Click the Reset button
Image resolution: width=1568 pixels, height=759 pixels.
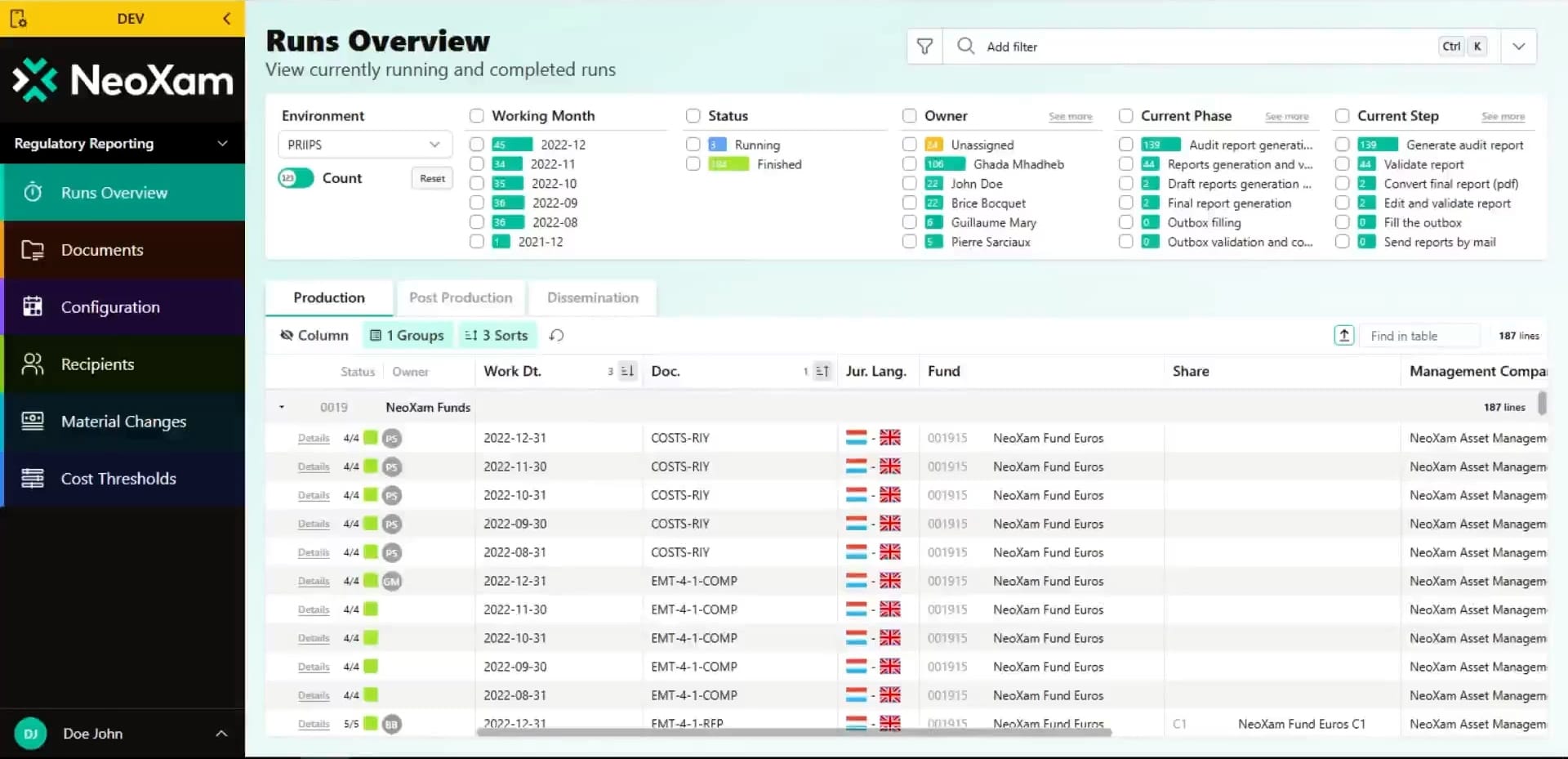pos(432,178)
